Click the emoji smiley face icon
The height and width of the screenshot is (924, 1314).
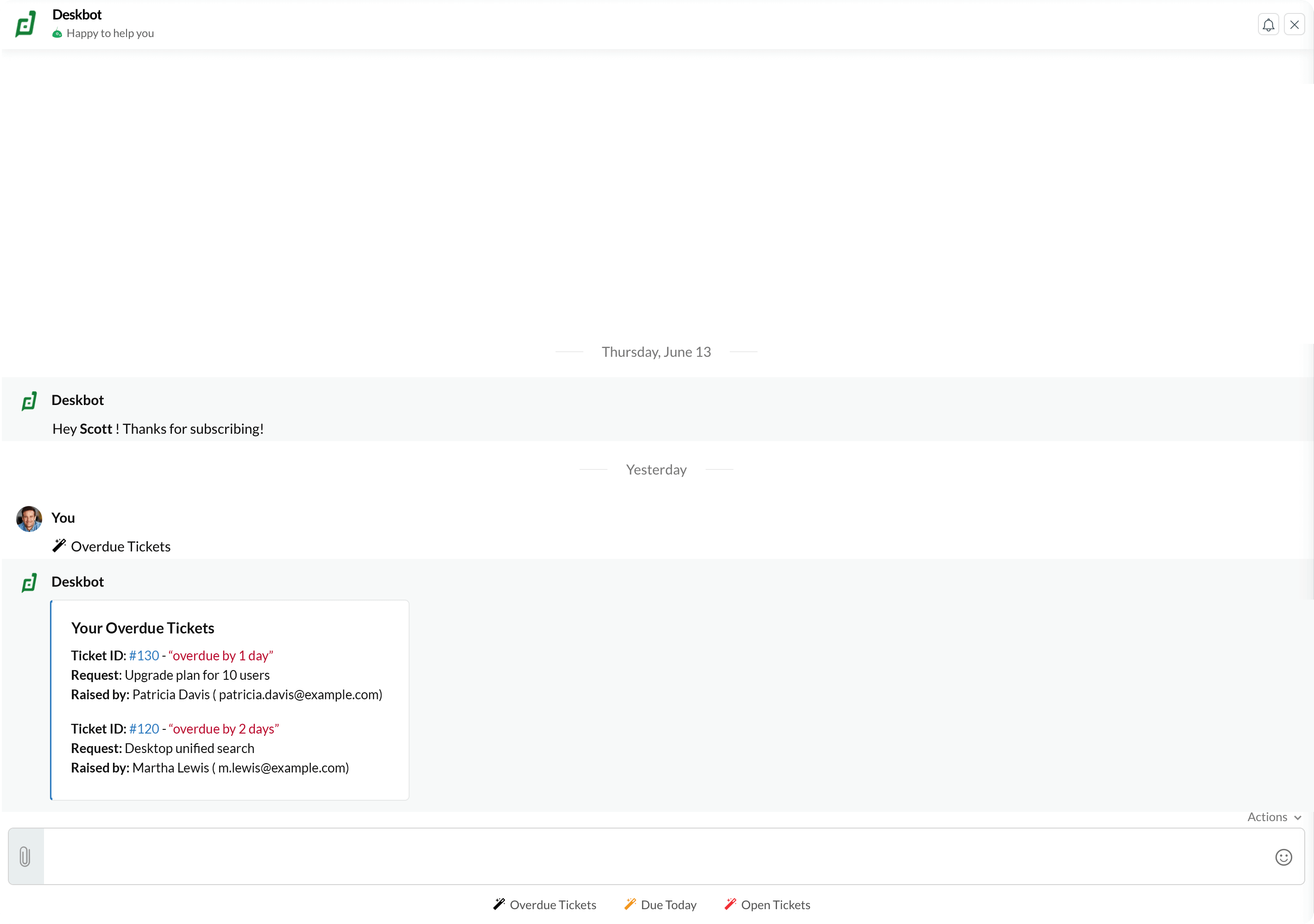click(x=1283, y=856)
